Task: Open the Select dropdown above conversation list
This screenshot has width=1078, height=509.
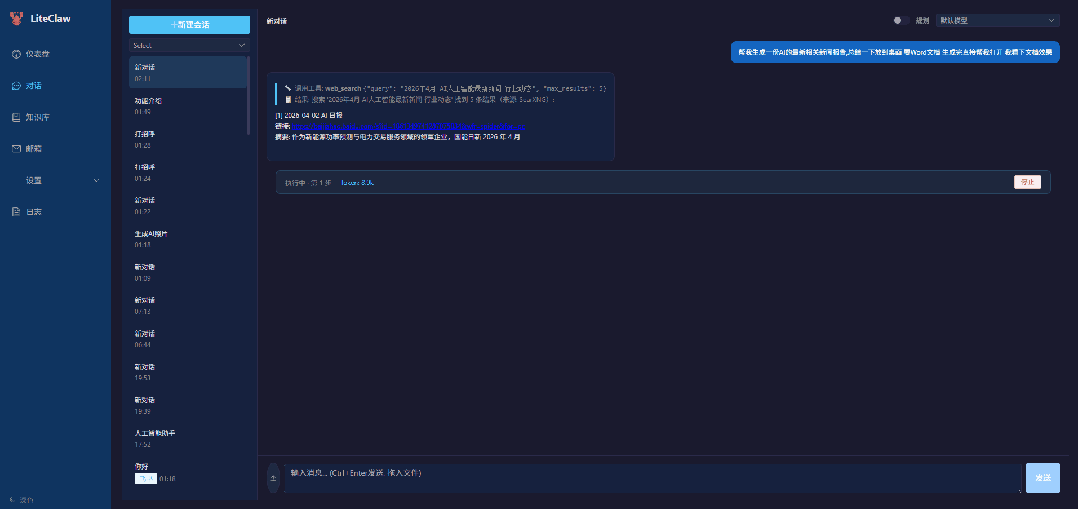Action: [x=189, y=45]
